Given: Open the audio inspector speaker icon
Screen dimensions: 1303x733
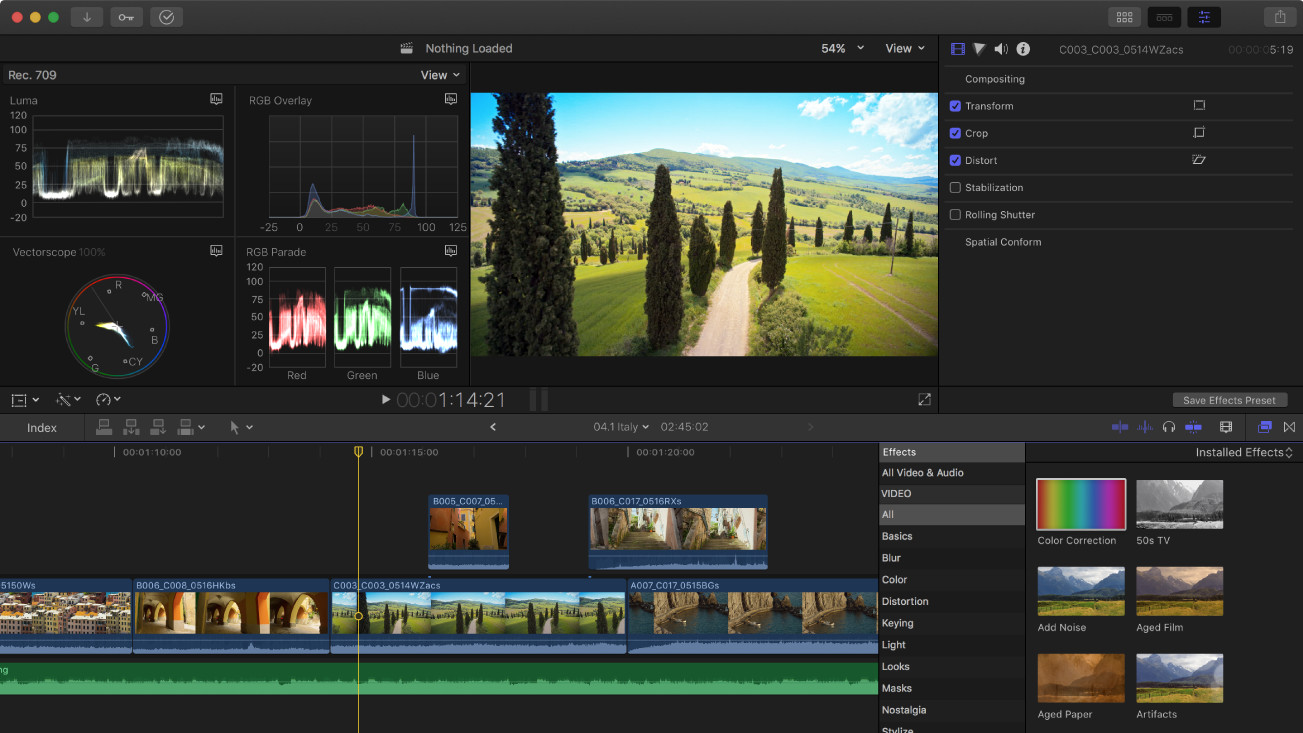Looking at the screenshot, I should 1001,49.
